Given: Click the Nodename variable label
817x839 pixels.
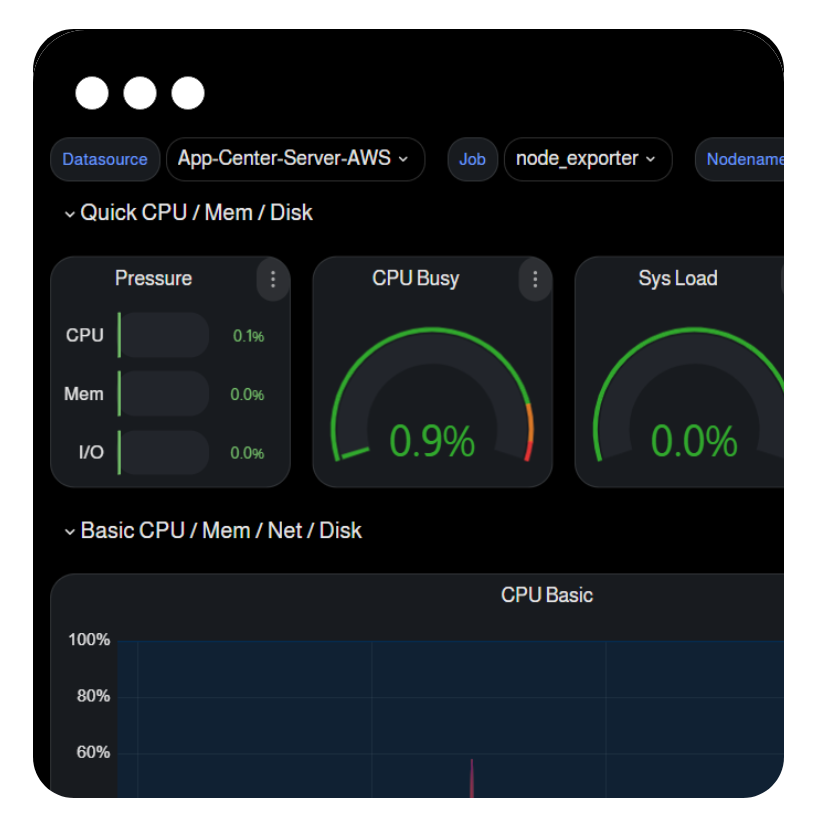Looking at the screenshot, I should 744,159.
